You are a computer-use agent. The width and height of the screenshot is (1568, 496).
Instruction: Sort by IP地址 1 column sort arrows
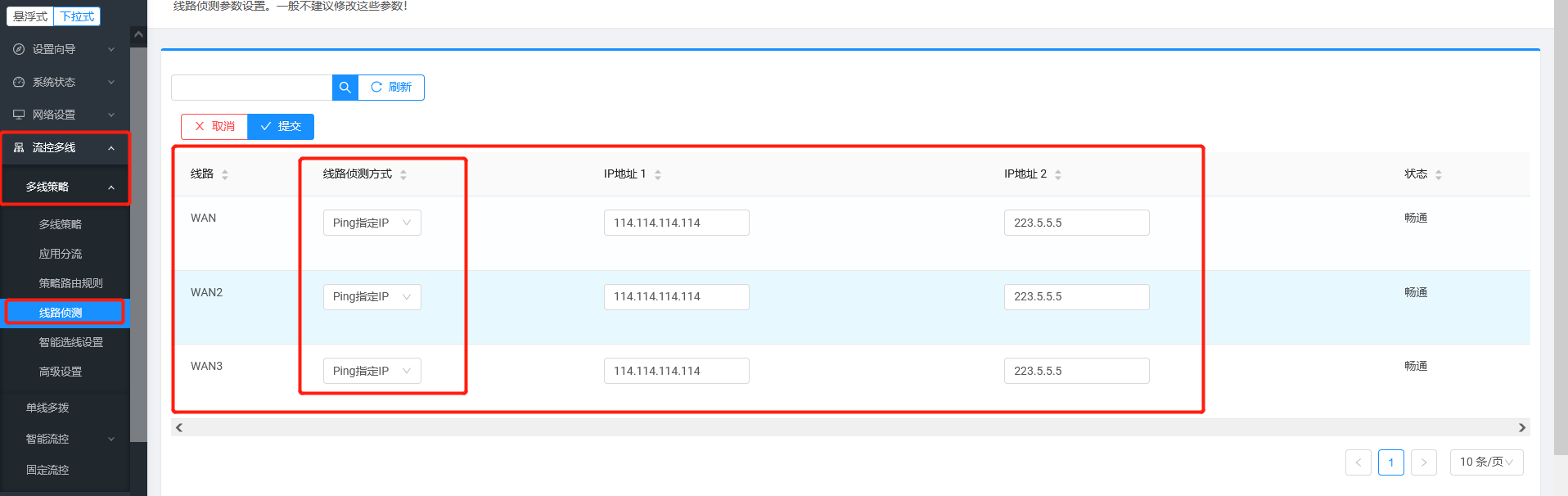[658, 174]
